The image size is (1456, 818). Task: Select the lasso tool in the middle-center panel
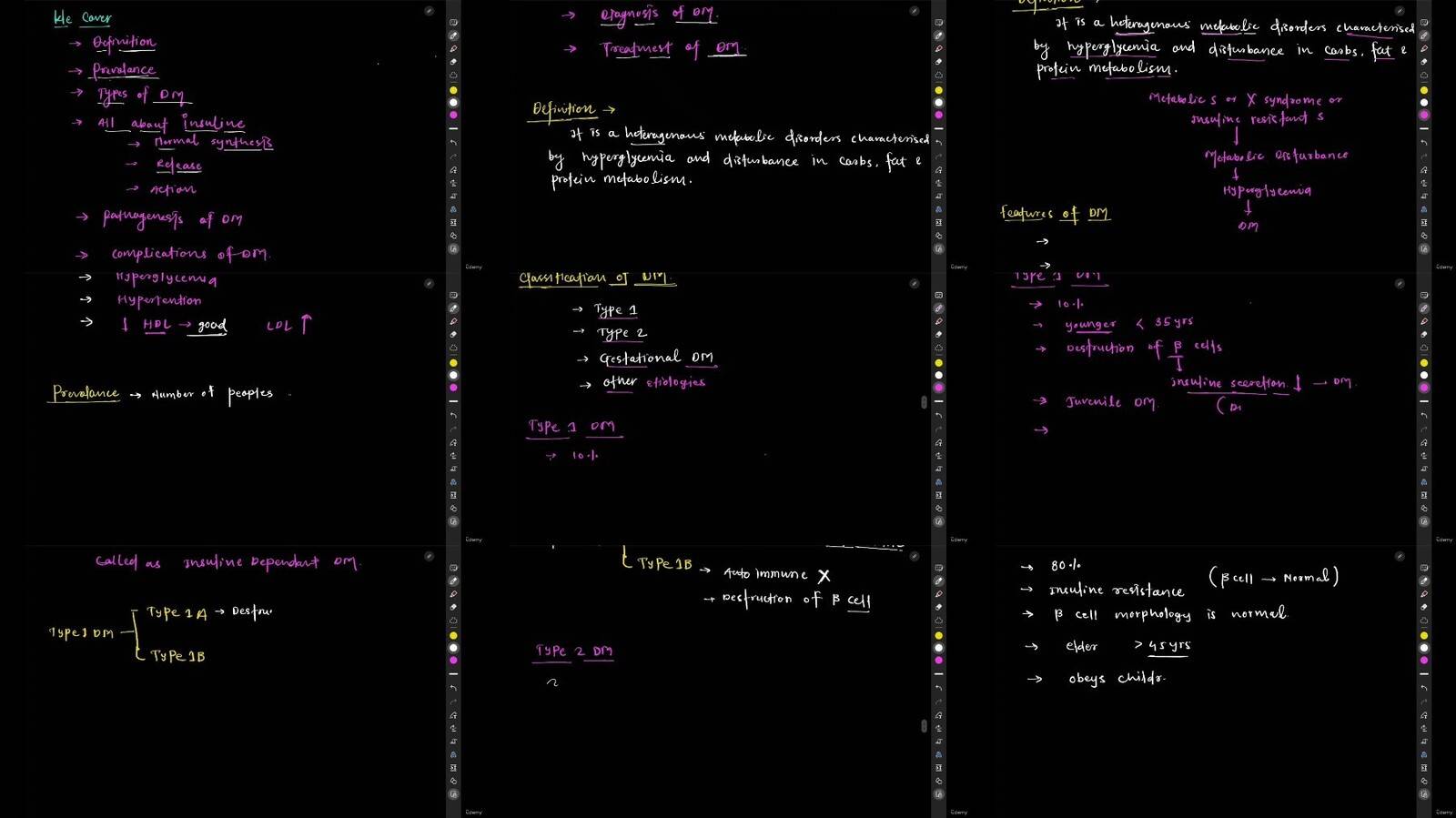coord(938,348)
